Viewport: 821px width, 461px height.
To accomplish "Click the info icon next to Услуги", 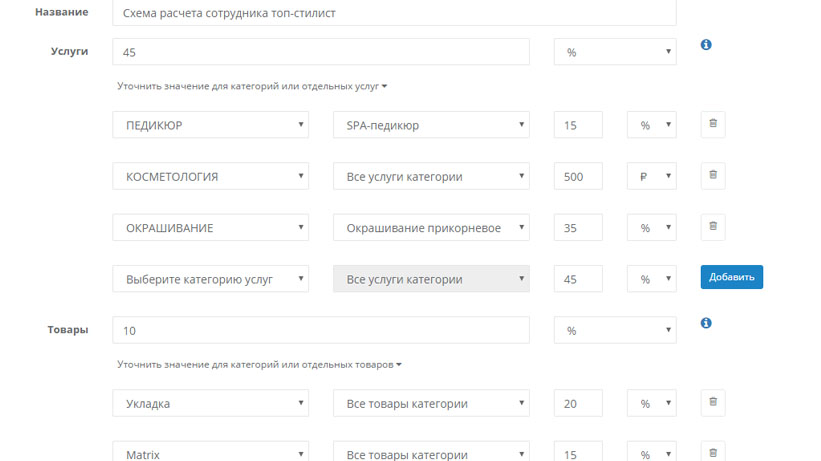I will pyautogui.click(x=706, y=45).
